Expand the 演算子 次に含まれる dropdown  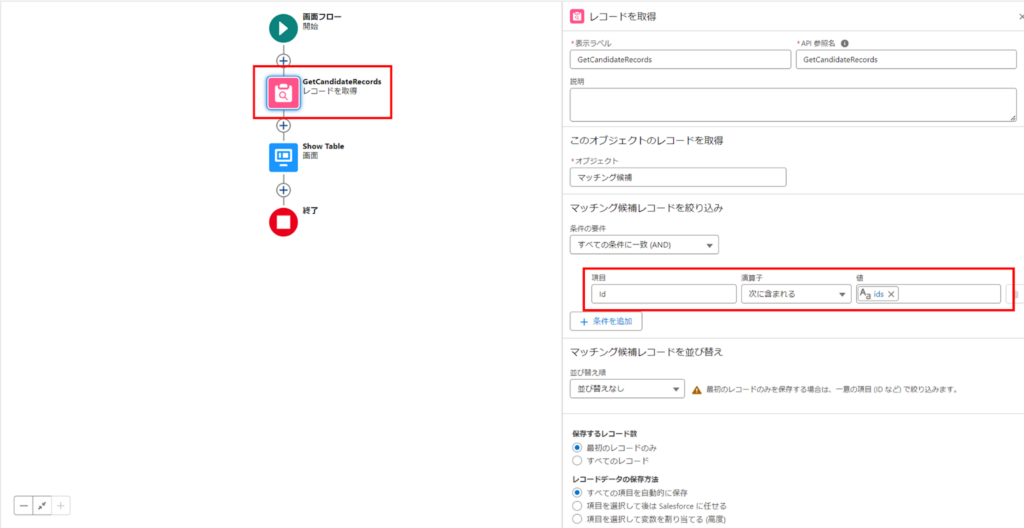795,294
